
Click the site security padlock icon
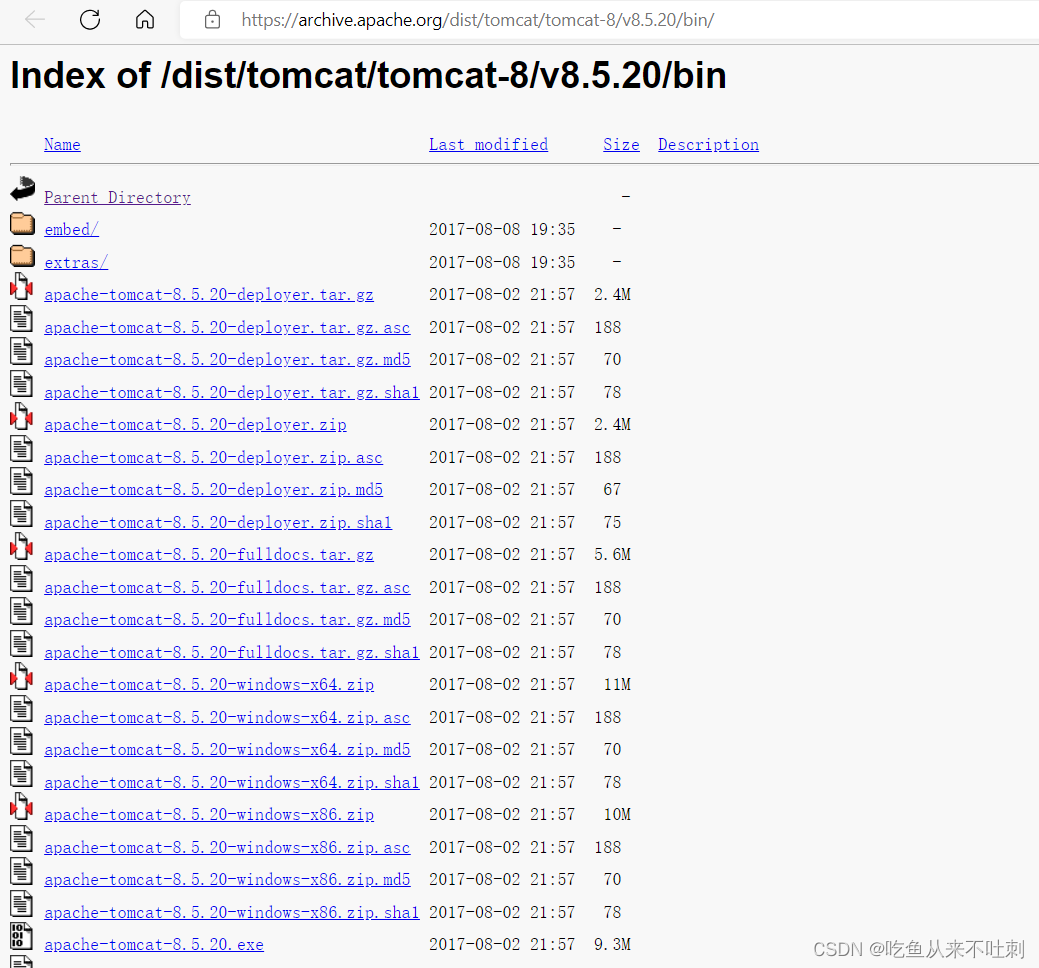[x=211, y=19]
